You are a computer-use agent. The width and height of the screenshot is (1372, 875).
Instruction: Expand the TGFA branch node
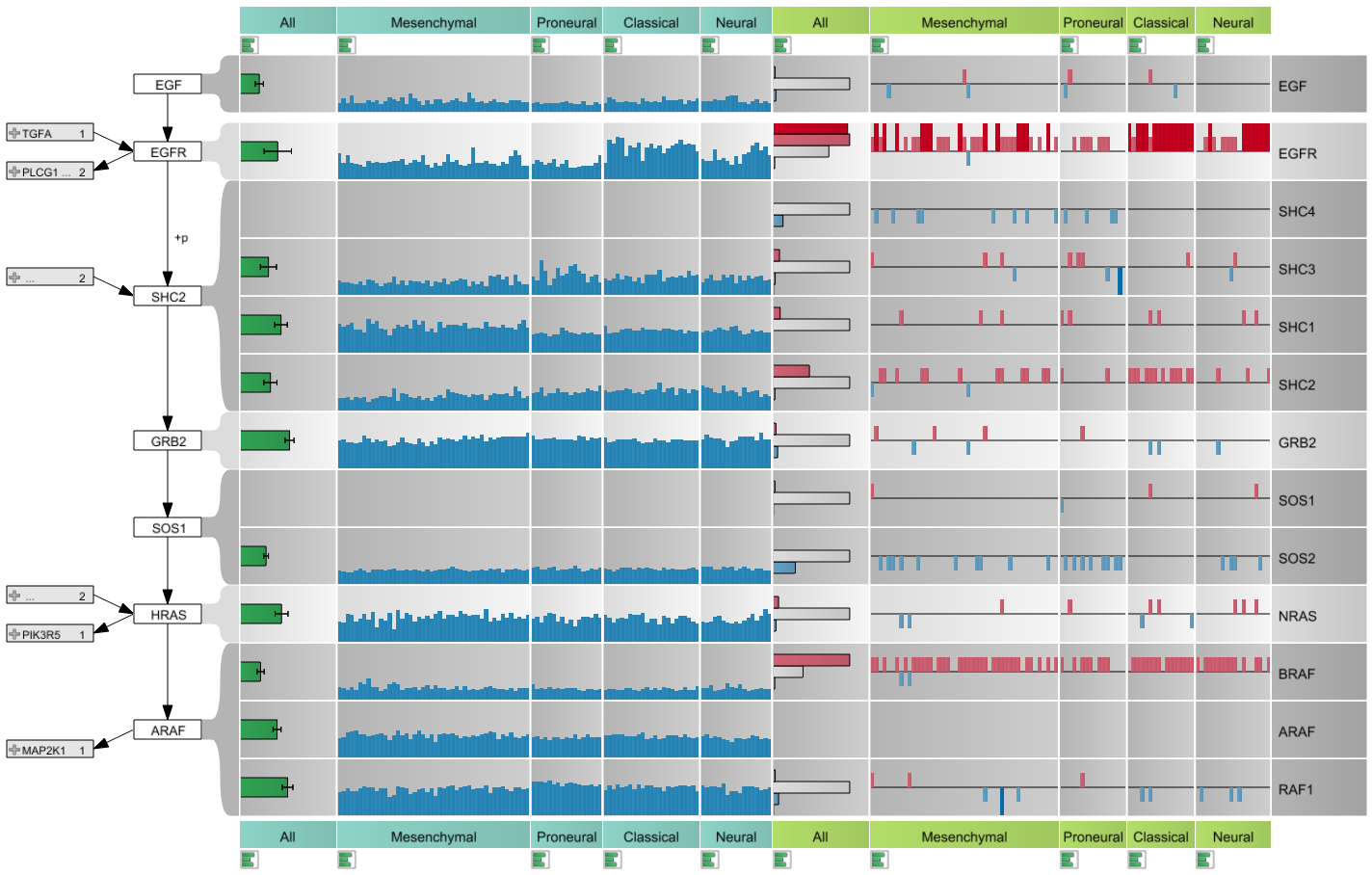[14, 133]
